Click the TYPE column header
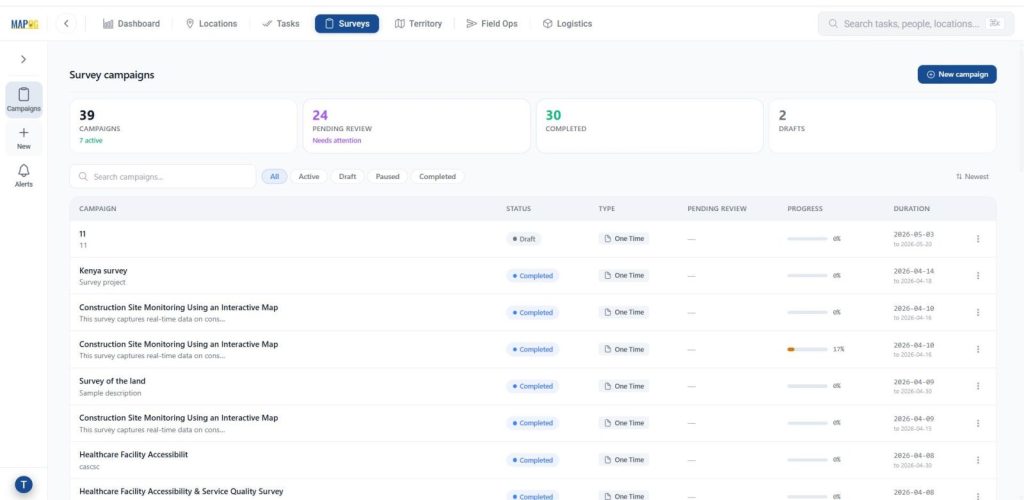 606,209
